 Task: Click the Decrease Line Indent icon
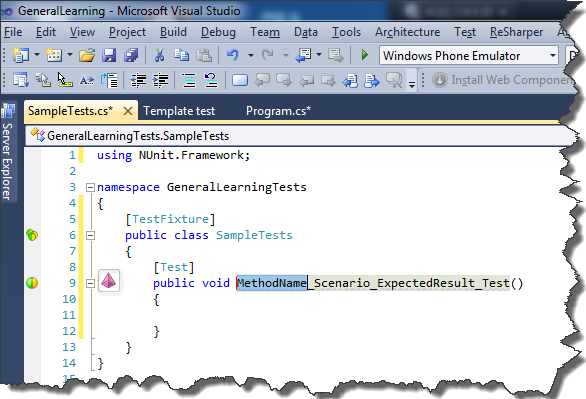click(x=138, y=80)
